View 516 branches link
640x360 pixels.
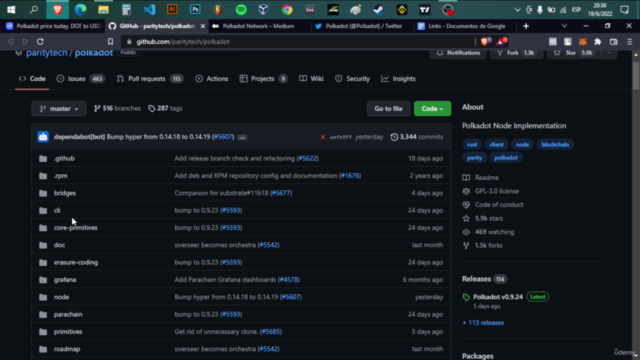pyautogui.click(x=117, y=109)
